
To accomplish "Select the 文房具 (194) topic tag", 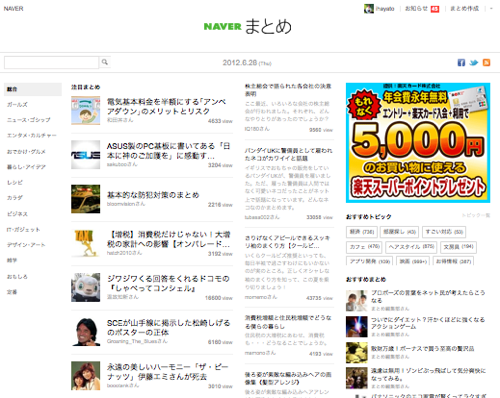I will (458, 247).
